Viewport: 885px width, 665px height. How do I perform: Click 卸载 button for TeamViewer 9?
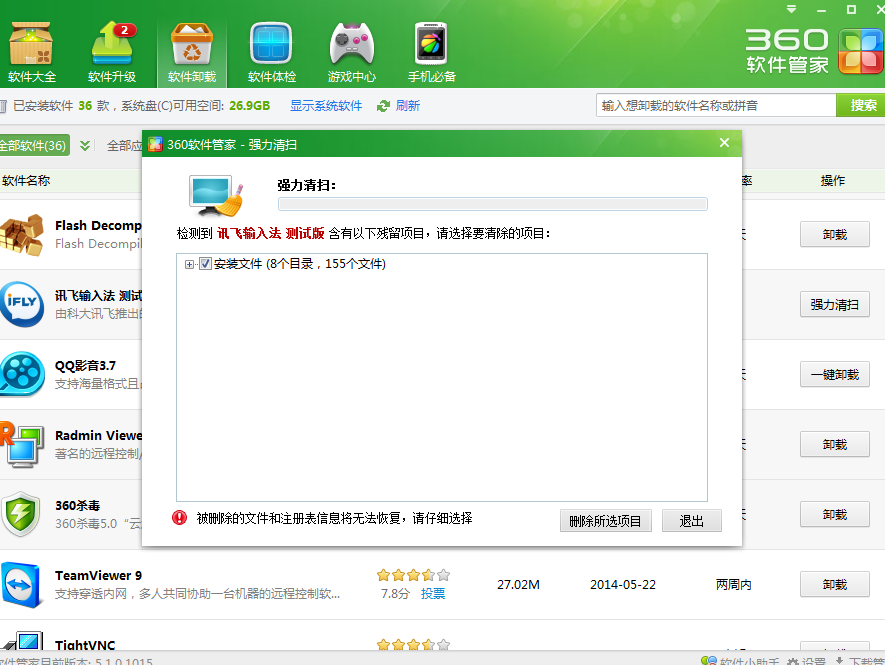pos(834,585)
